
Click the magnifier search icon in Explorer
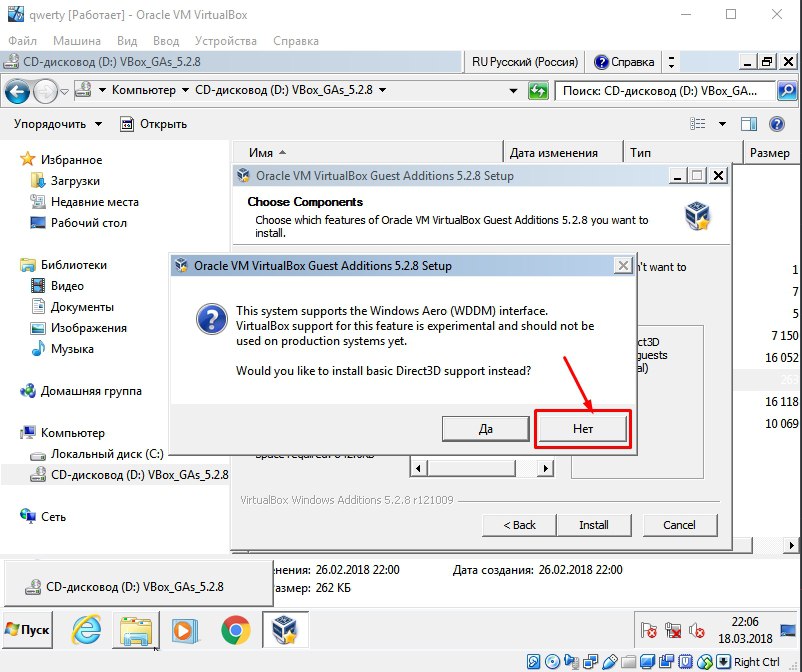787,91
